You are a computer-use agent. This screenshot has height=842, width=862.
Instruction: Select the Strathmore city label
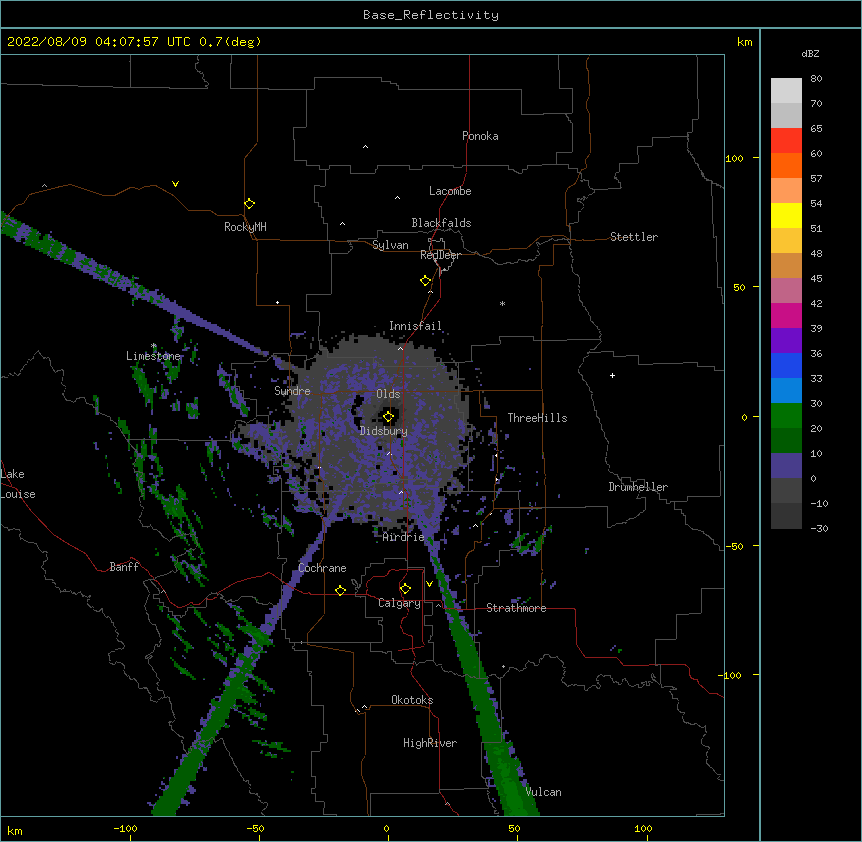(516, 608)
